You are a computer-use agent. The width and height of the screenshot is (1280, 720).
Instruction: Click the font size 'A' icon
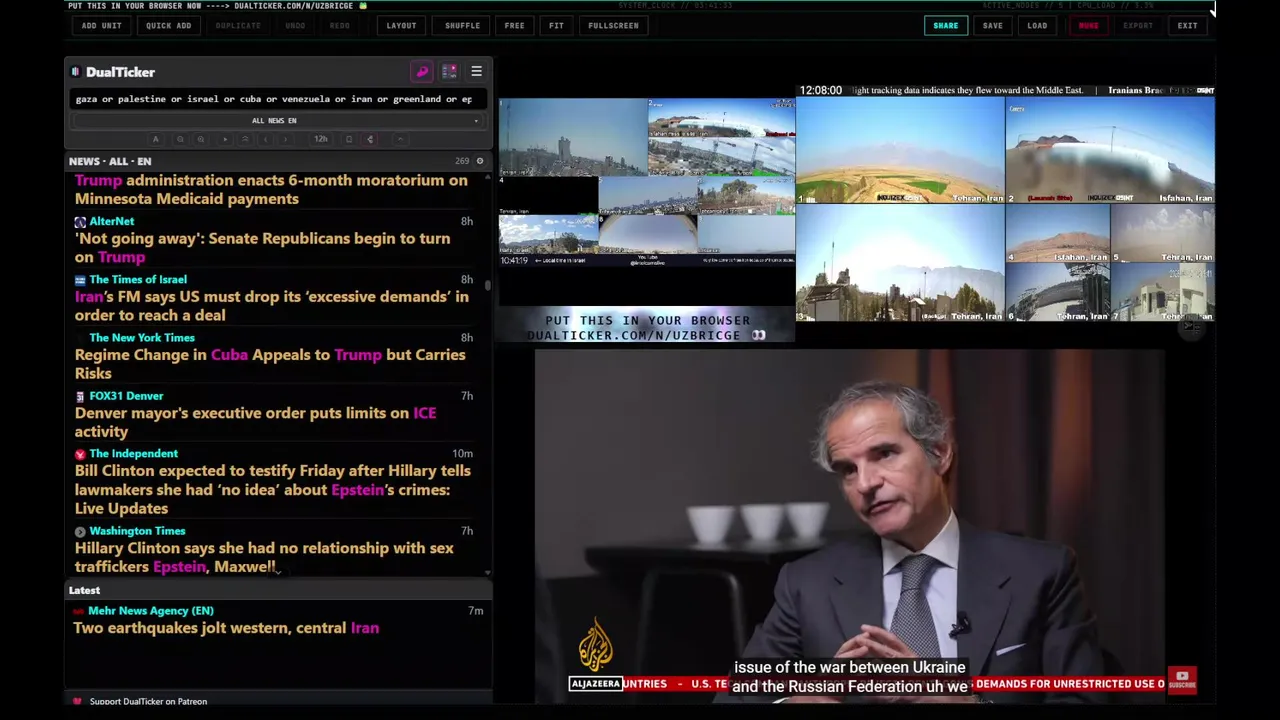coord(155,139)
